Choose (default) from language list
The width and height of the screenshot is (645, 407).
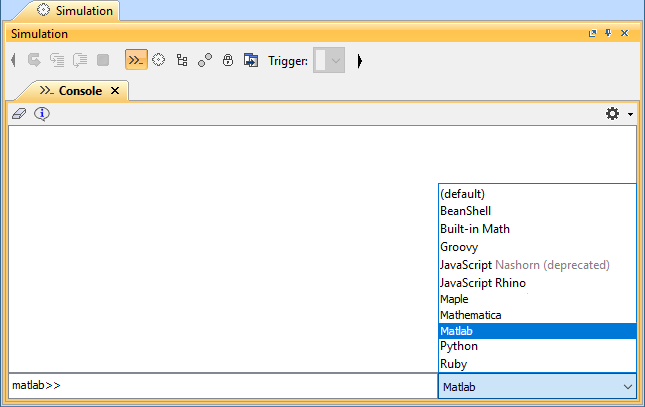[537, 194]
